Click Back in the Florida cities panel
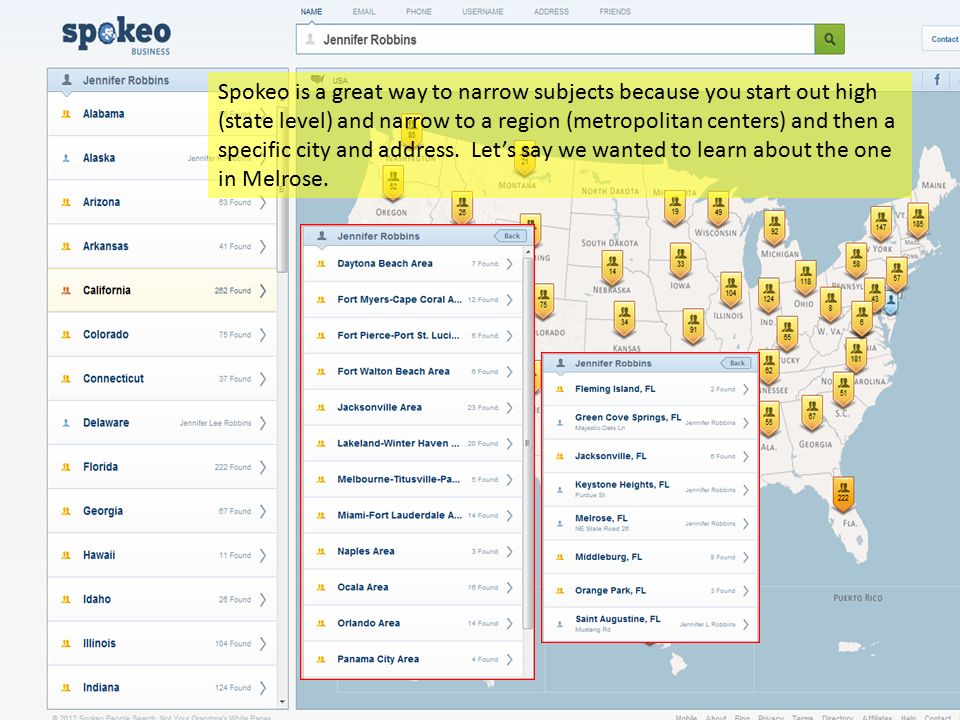 (x=736, y=363)
